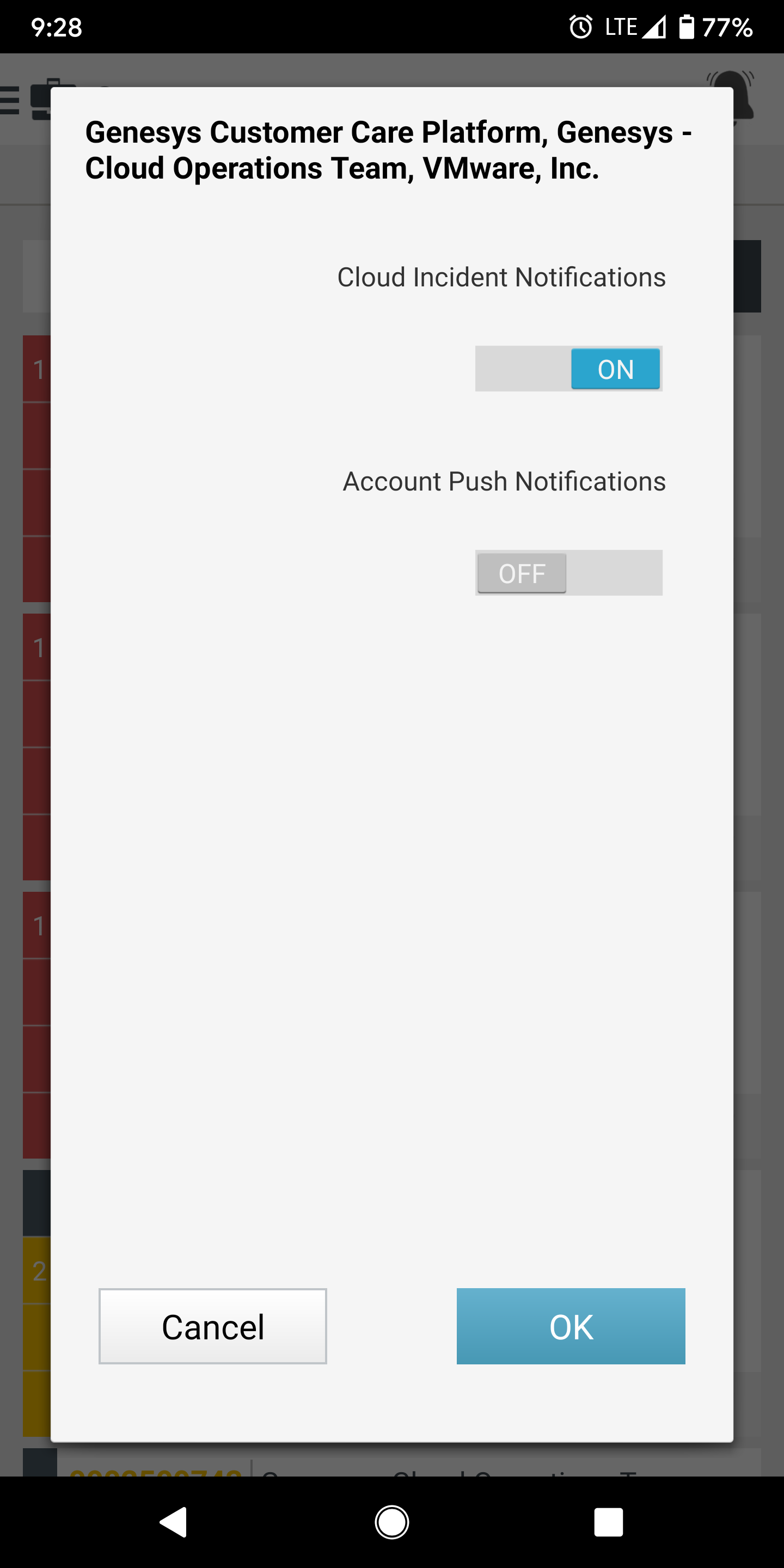Open recent apps with square icon
This screenshot has width=784, height=1568.
[609, 1522]
